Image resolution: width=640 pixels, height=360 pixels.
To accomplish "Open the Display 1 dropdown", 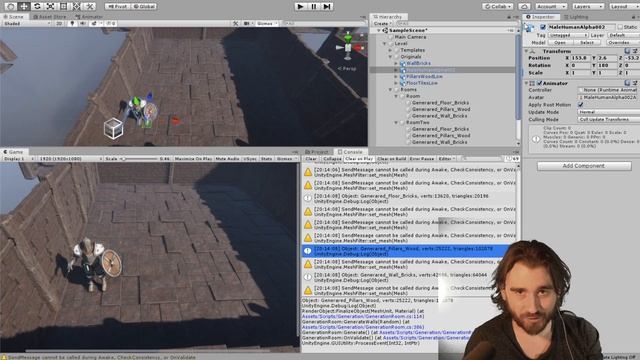I will (x=18, y=158).
